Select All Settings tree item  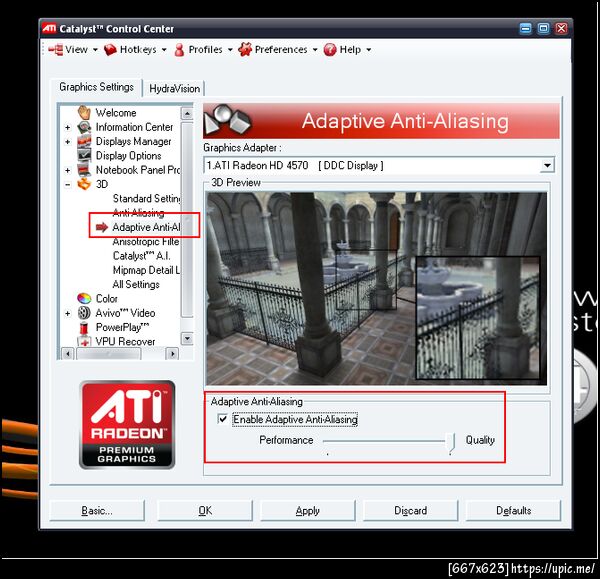(136, 284)
